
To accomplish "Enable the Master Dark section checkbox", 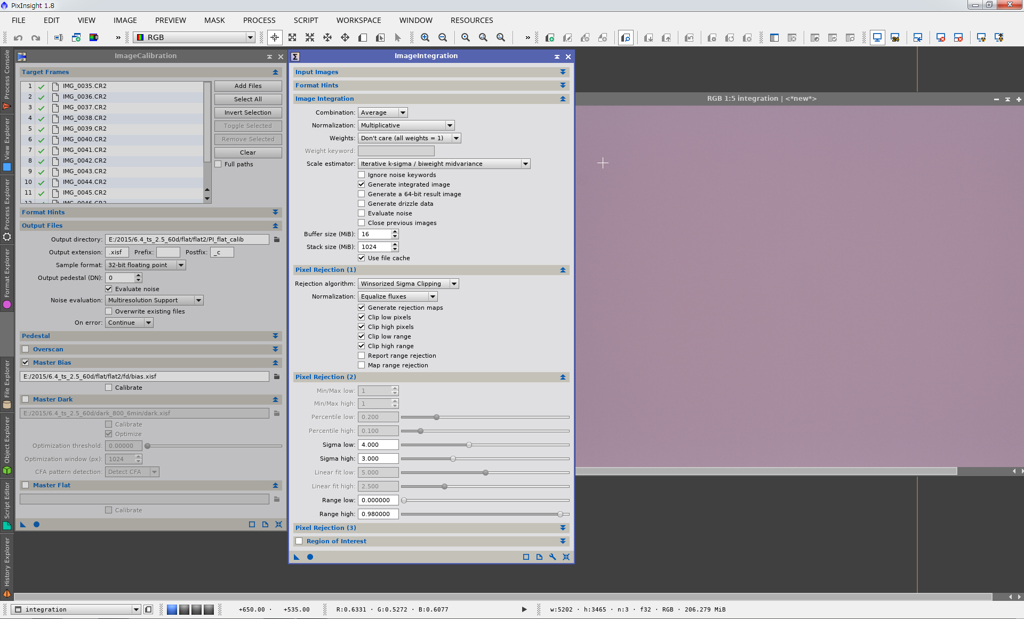I will click(x=25, y=400).
